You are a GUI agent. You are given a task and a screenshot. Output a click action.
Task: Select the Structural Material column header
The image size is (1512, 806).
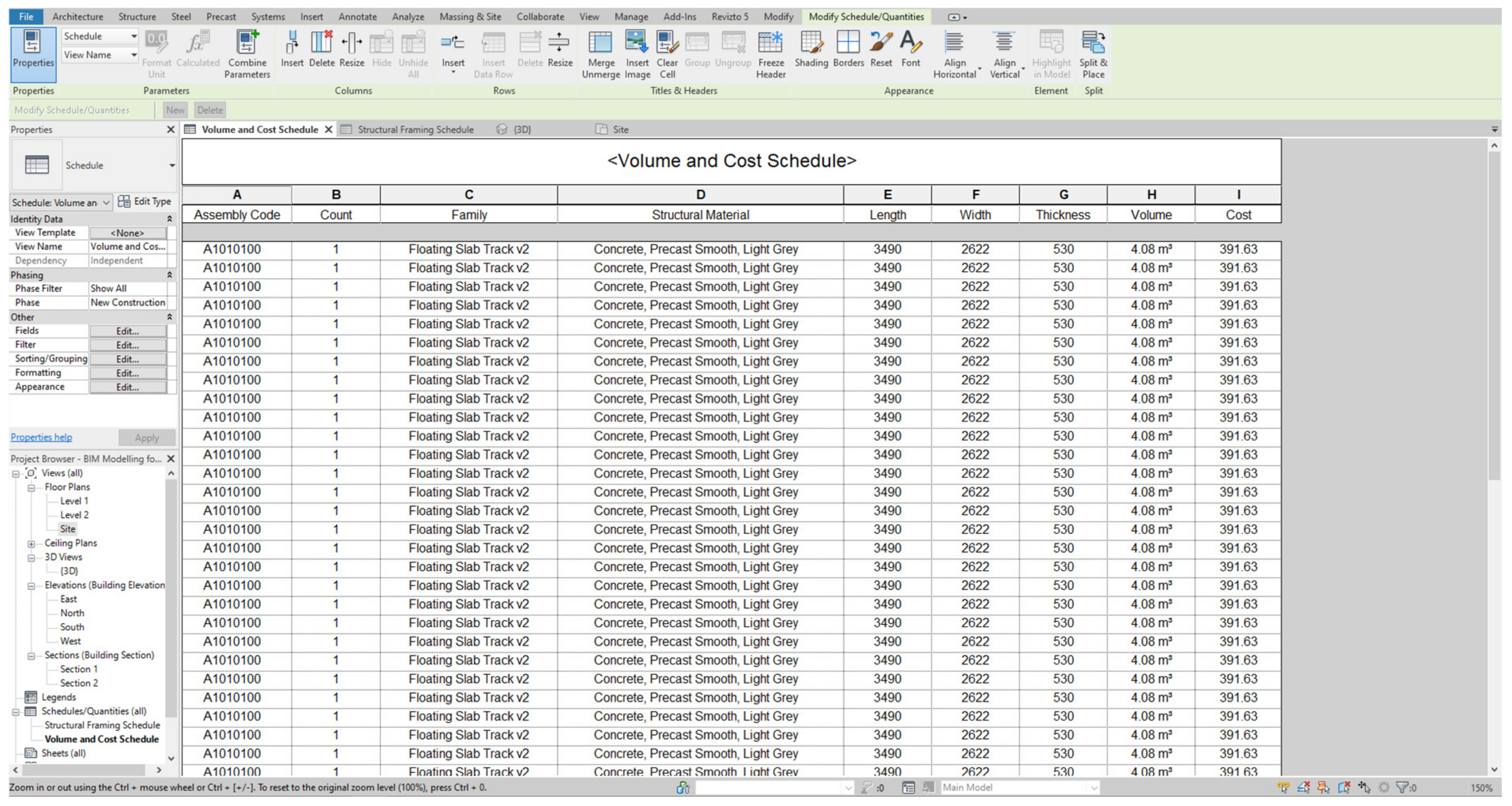700,215
